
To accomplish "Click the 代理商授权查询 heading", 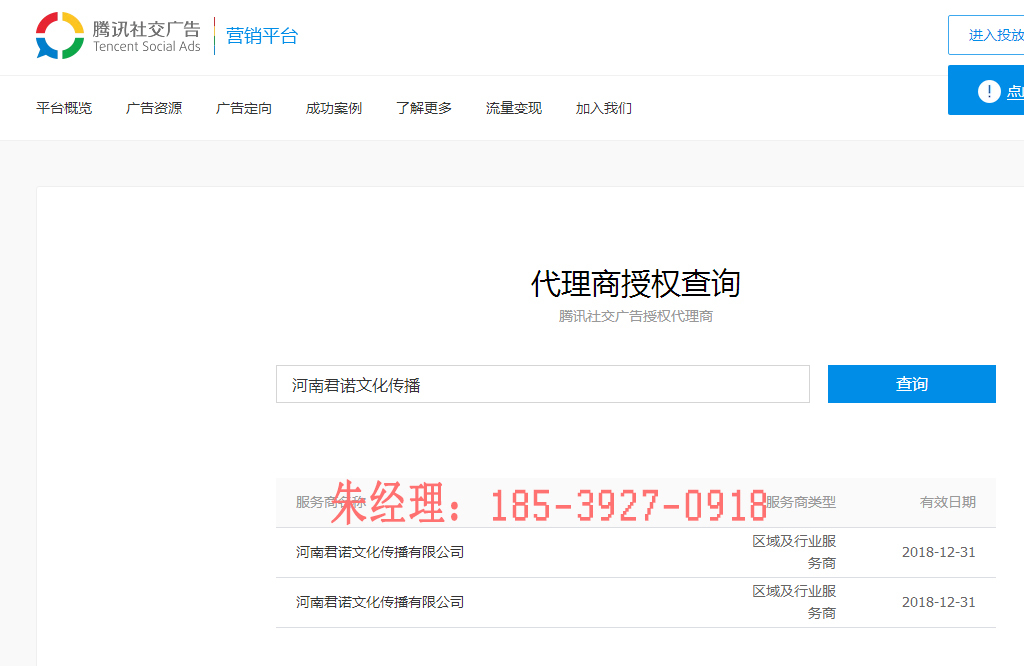I will (x=635, y=283).
